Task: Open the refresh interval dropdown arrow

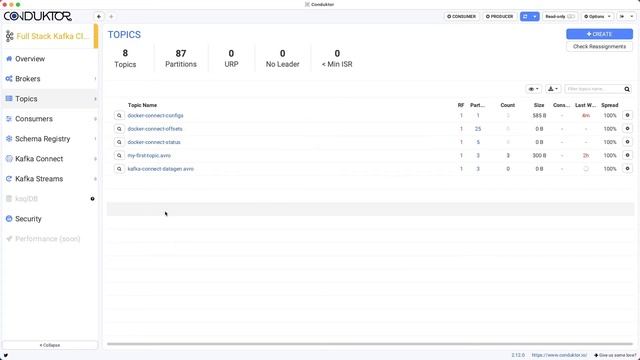Action: (x=535, y=16)
